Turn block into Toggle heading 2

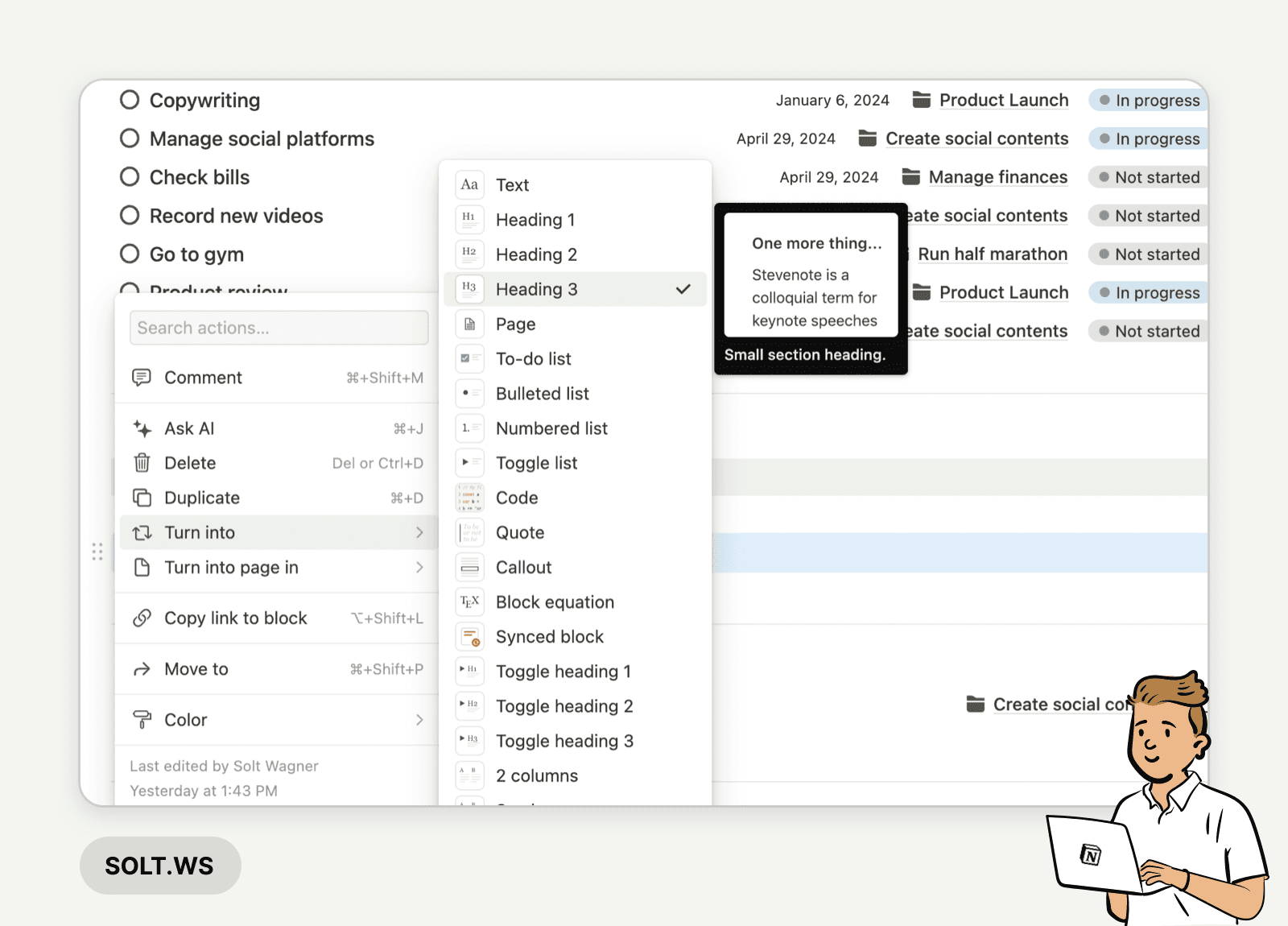(576, 705)
